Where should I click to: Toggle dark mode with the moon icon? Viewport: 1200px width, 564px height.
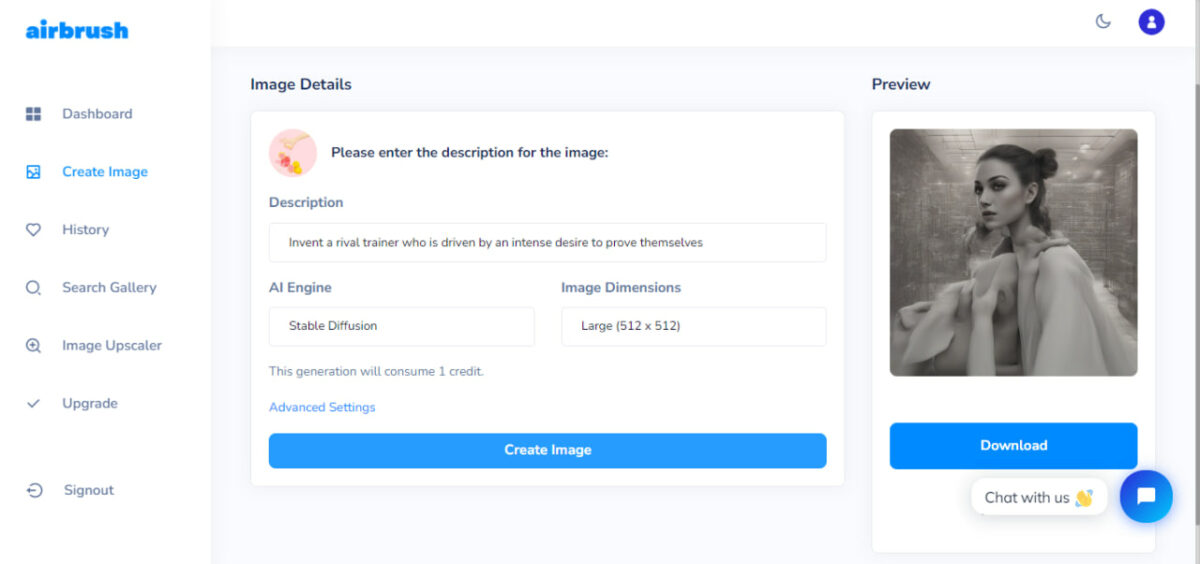pos(1104,21)
